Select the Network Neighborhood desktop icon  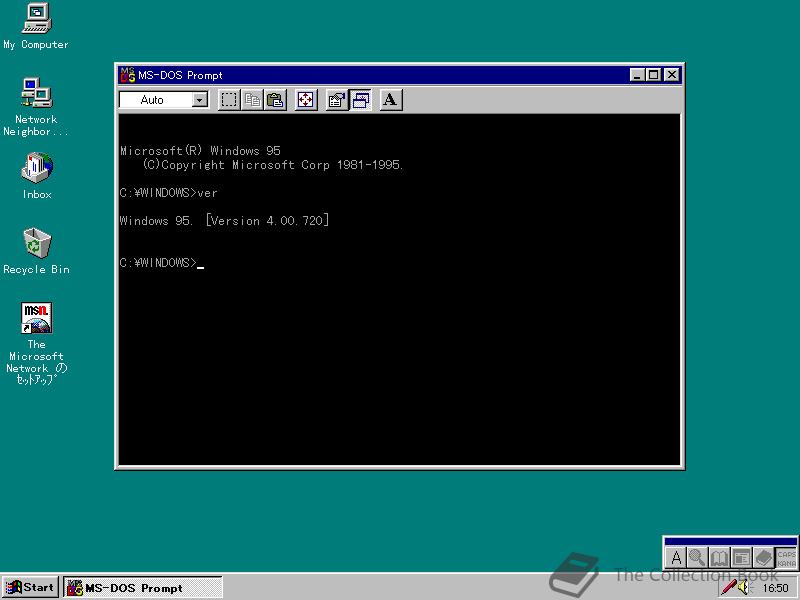[36, 107]
